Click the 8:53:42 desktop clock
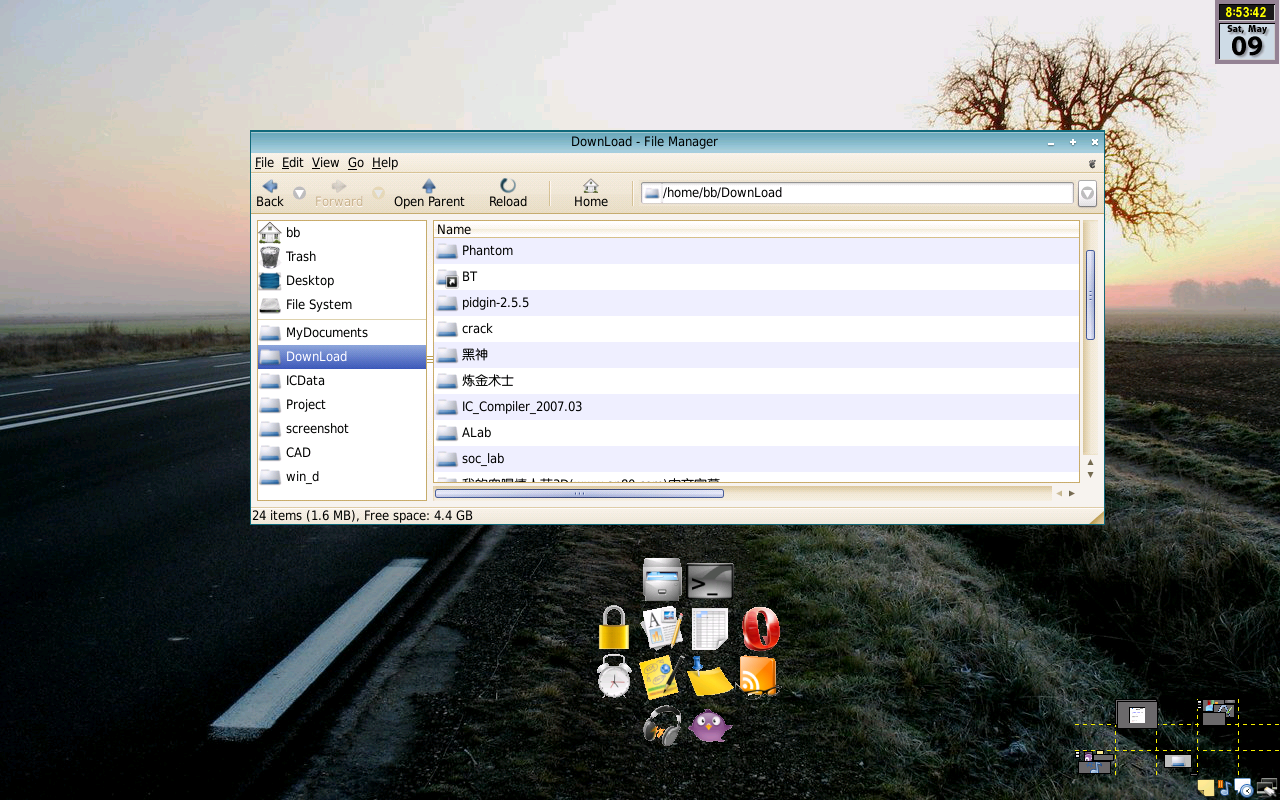1280x800 pixels. coord(1247,12)
